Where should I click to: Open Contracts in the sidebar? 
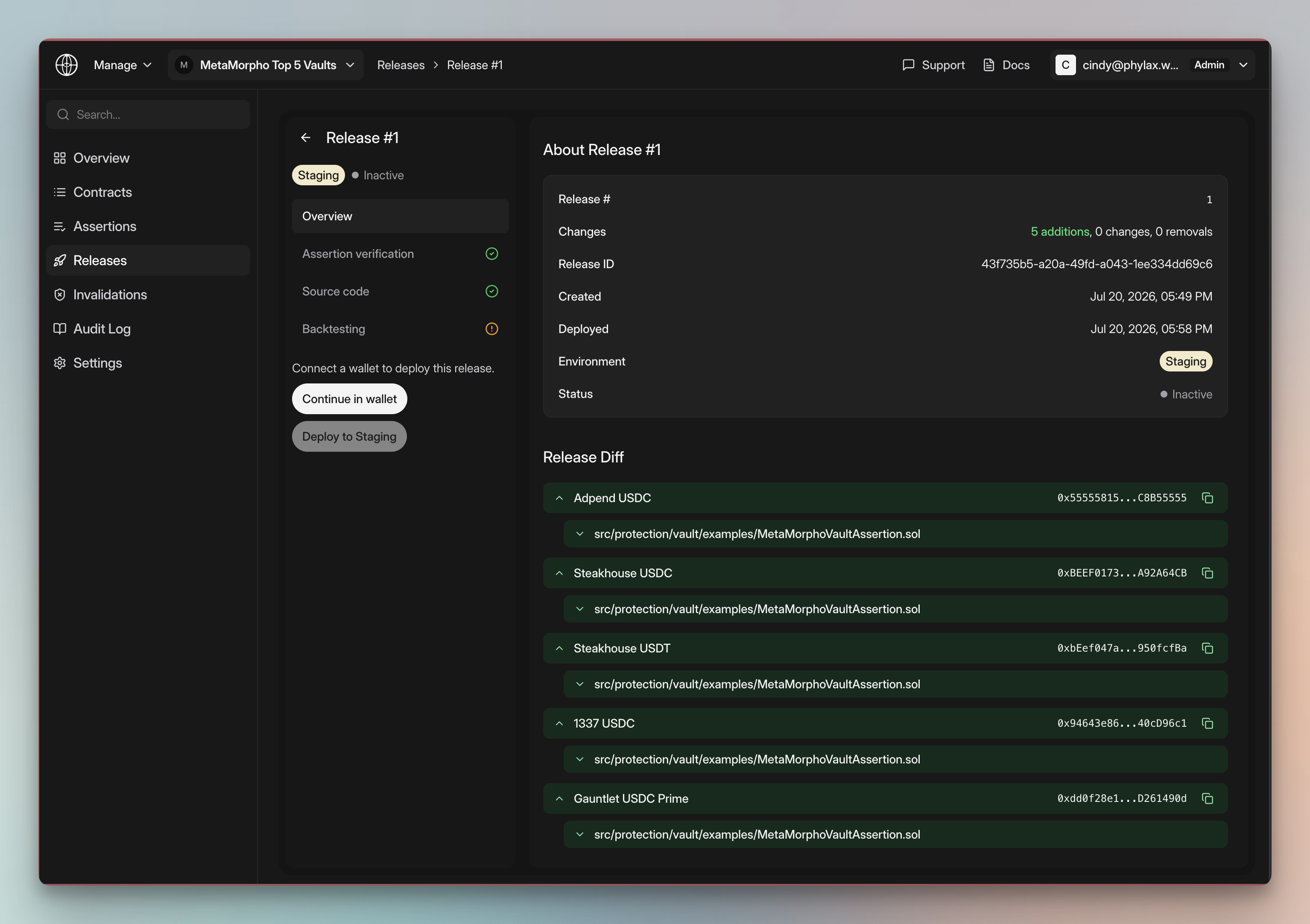coord(148,192)
